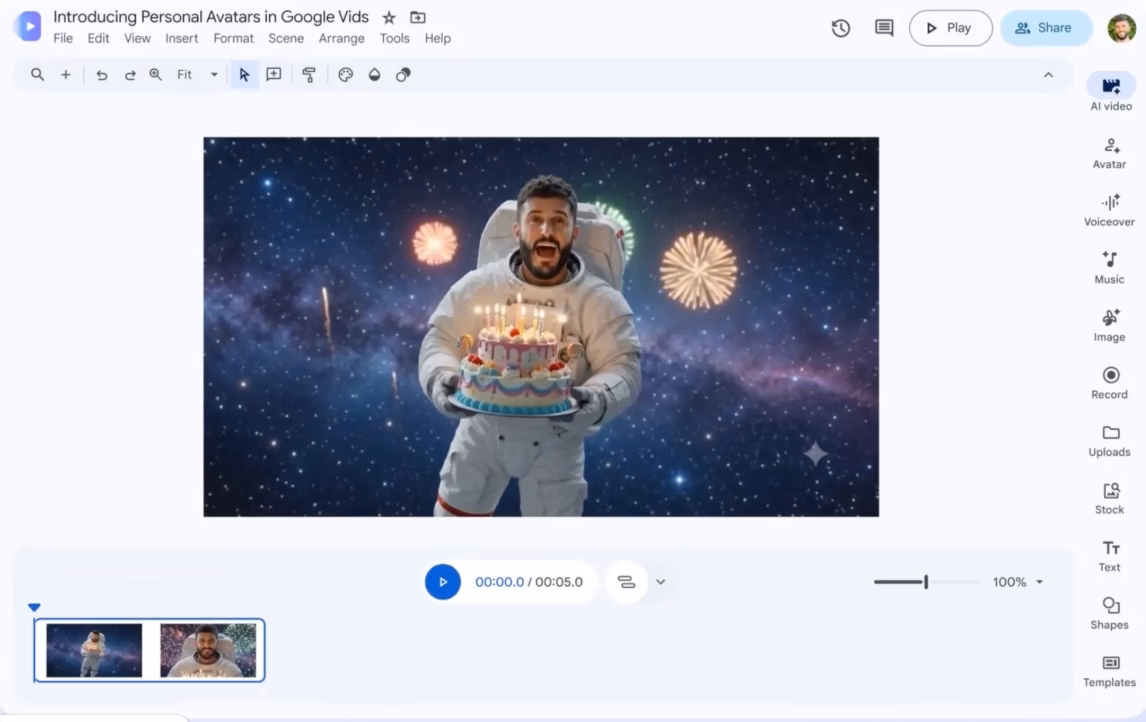Screen dimensions: 1146x722
Task: Click the 00:00.0 current time display
Action: 499,582
